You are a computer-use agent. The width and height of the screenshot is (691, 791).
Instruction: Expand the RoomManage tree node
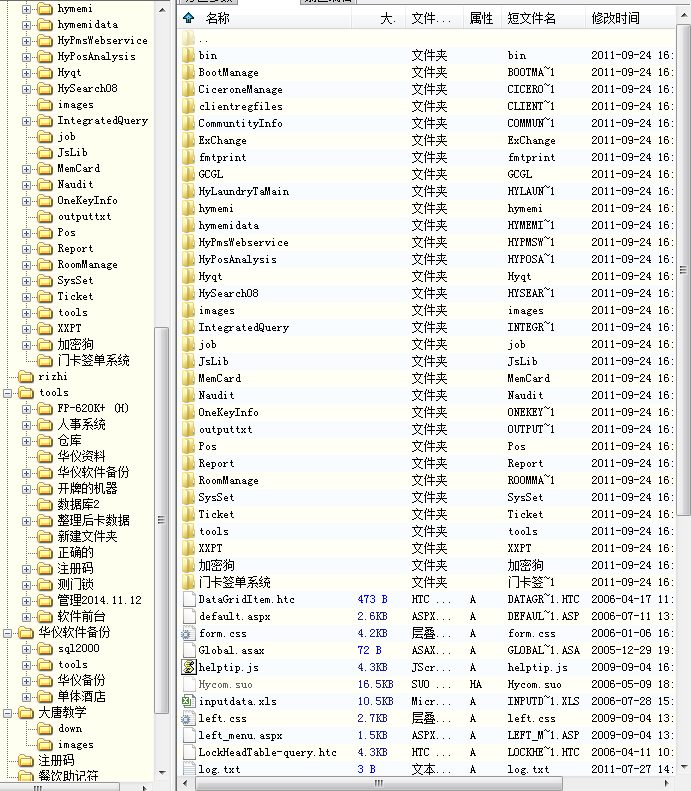(26, 265)
